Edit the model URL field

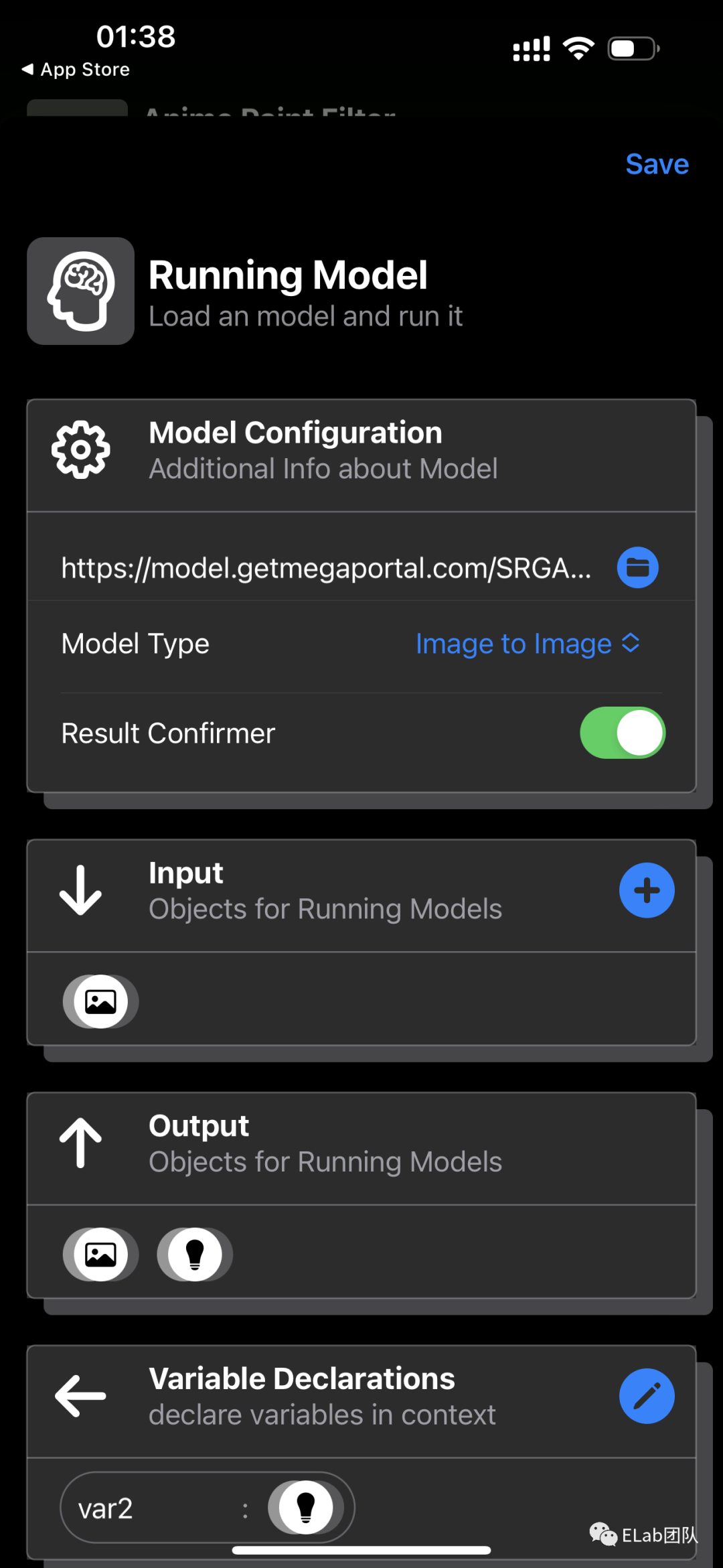326,568
